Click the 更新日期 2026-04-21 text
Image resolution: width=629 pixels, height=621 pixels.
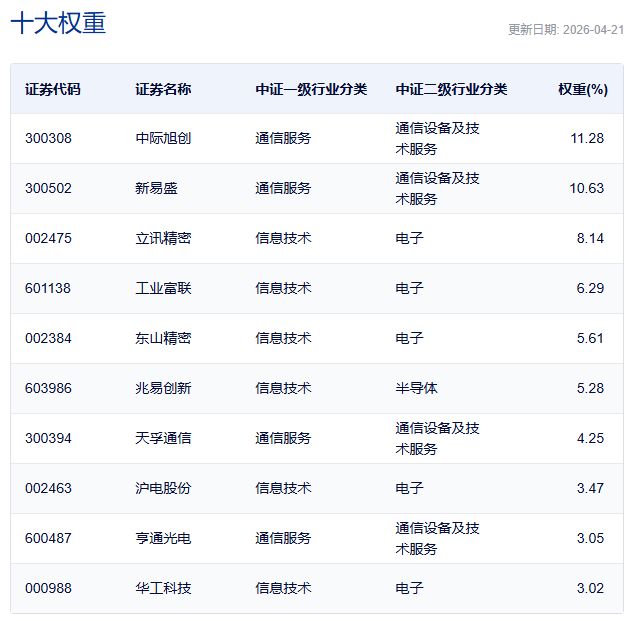tap(565, 29)
